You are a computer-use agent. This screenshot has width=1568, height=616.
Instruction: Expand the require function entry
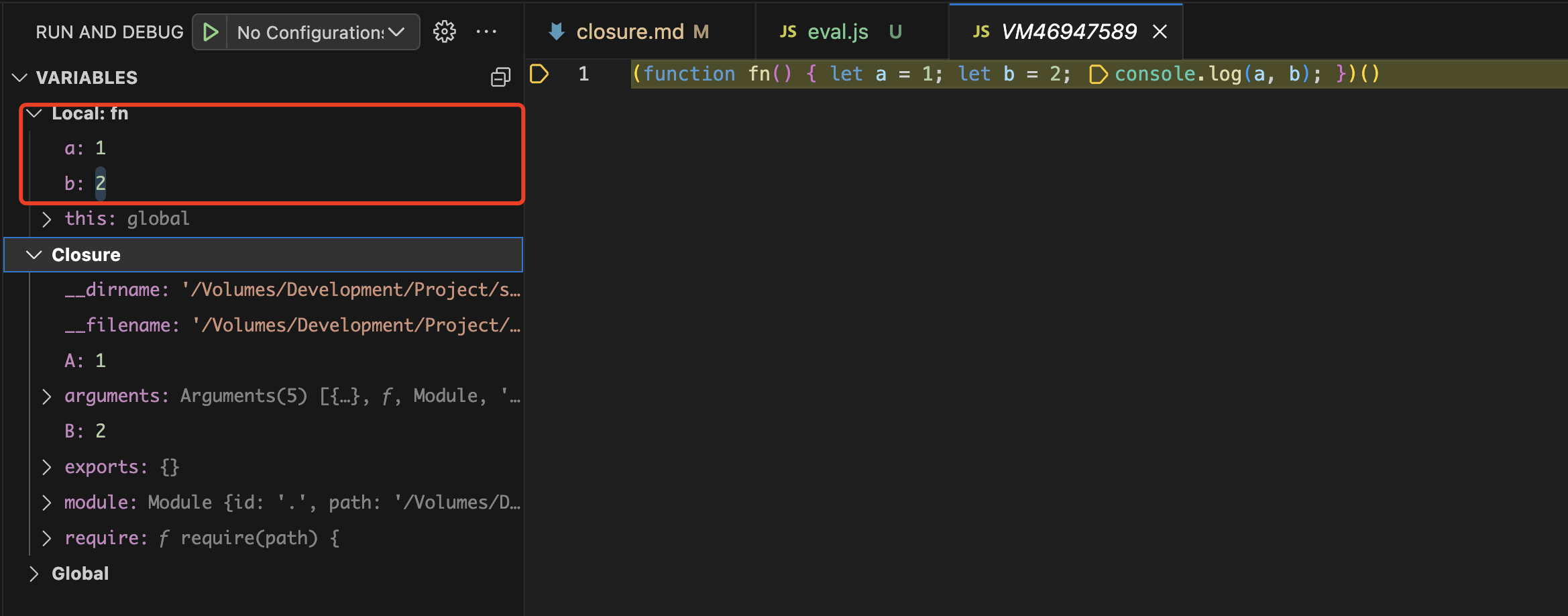(x=46, y=538)
